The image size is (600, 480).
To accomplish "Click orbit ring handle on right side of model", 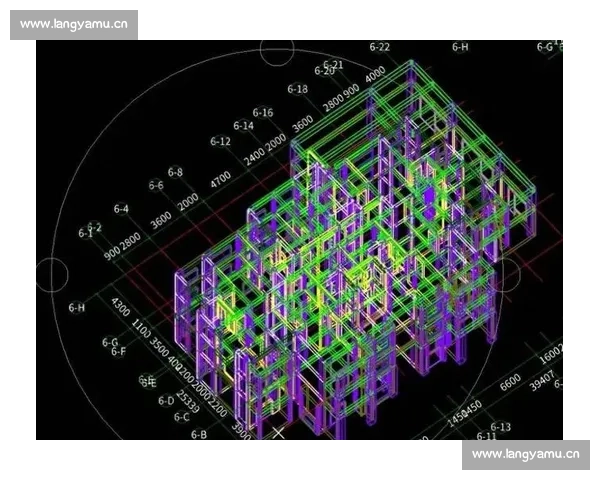I will point(504,275).
